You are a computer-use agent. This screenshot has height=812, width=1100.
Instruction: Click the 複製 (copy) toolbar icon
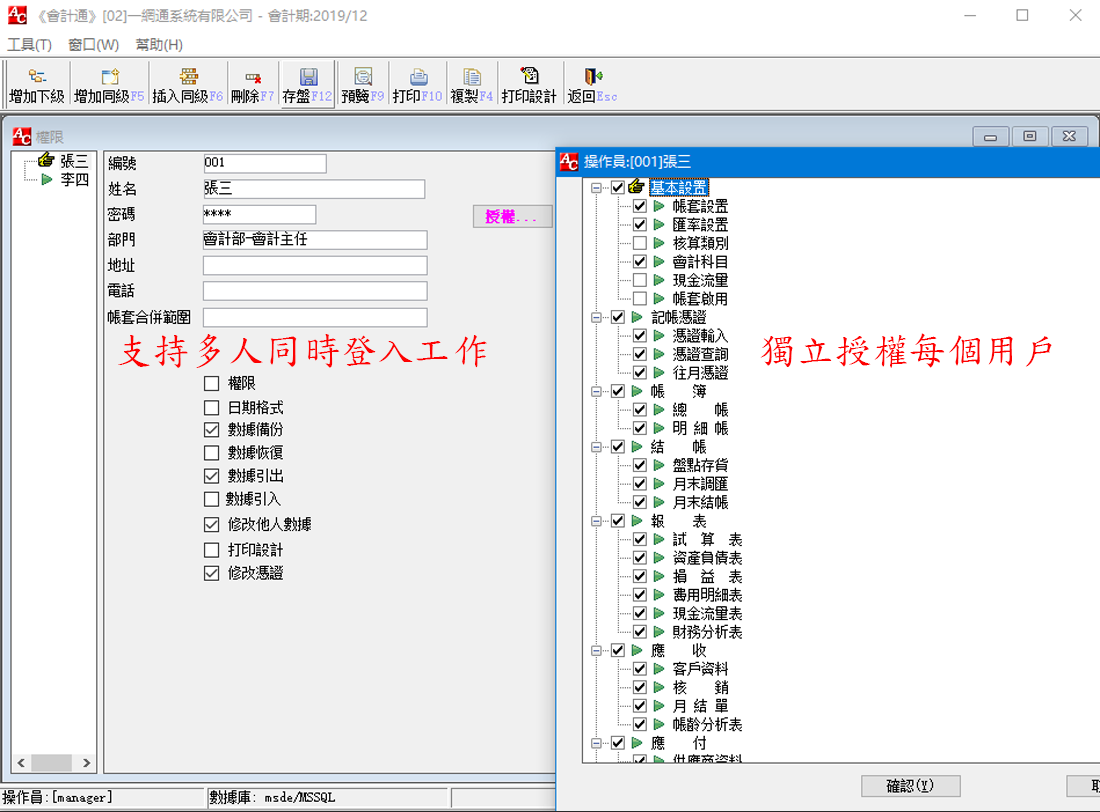click(x=470, y=84)
